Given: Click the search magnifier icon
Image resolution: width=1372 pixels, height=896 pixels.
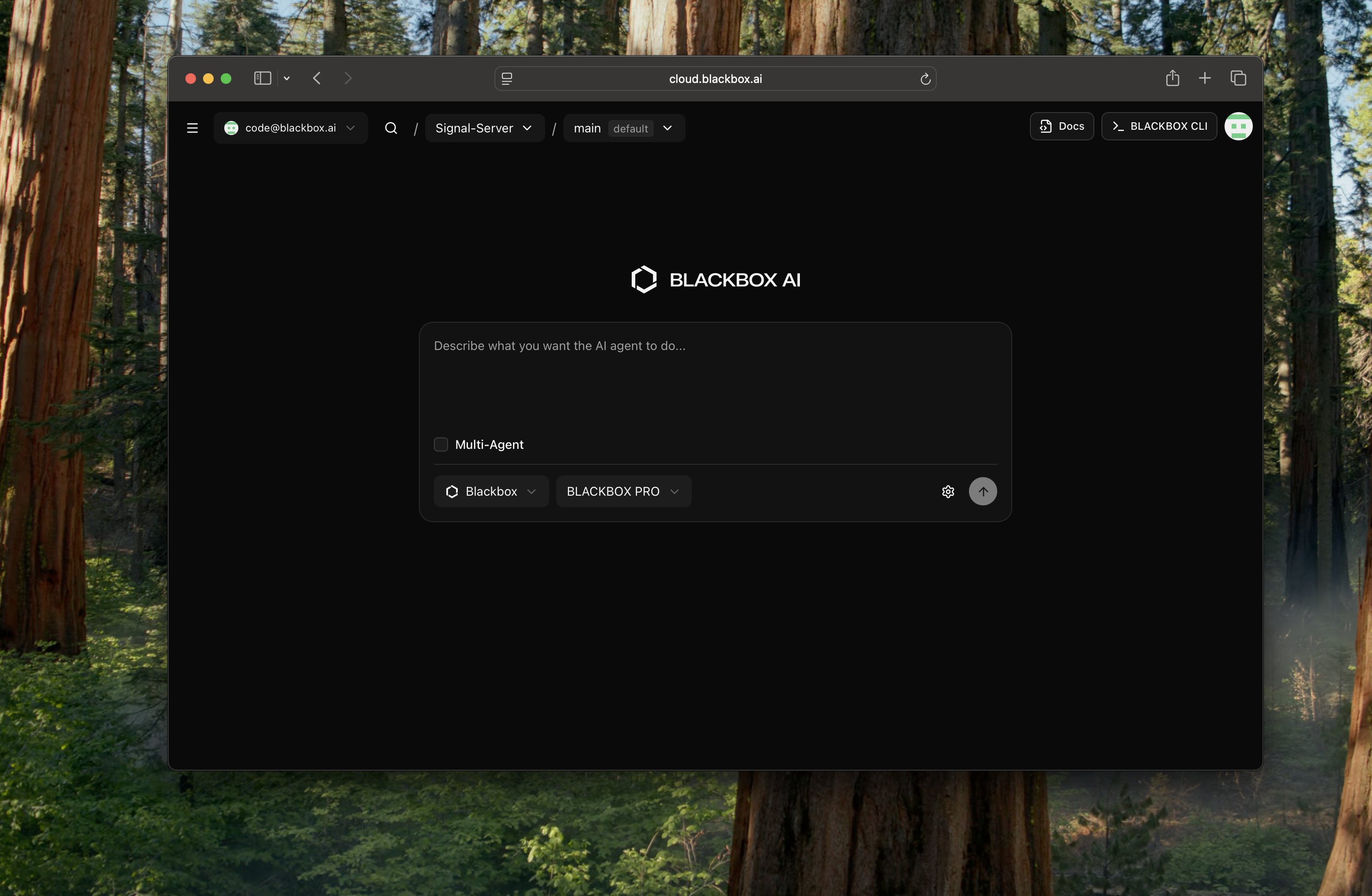Looking at the screenshot, I should 391,128.
